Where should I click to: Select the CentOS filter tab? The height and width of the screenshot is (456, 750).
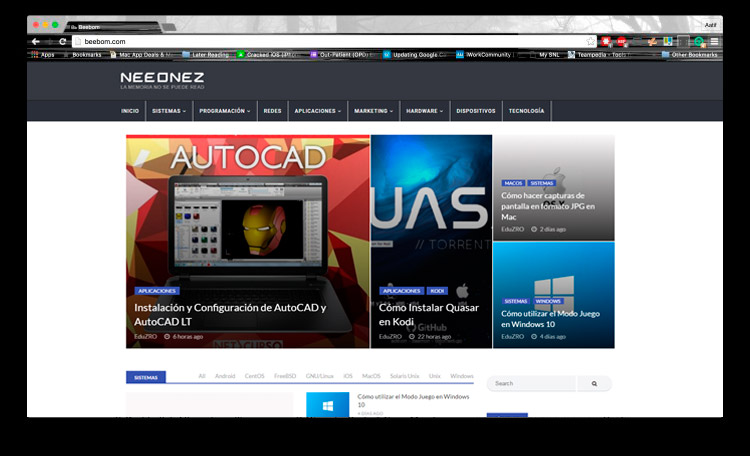click(x=254, y=376)
